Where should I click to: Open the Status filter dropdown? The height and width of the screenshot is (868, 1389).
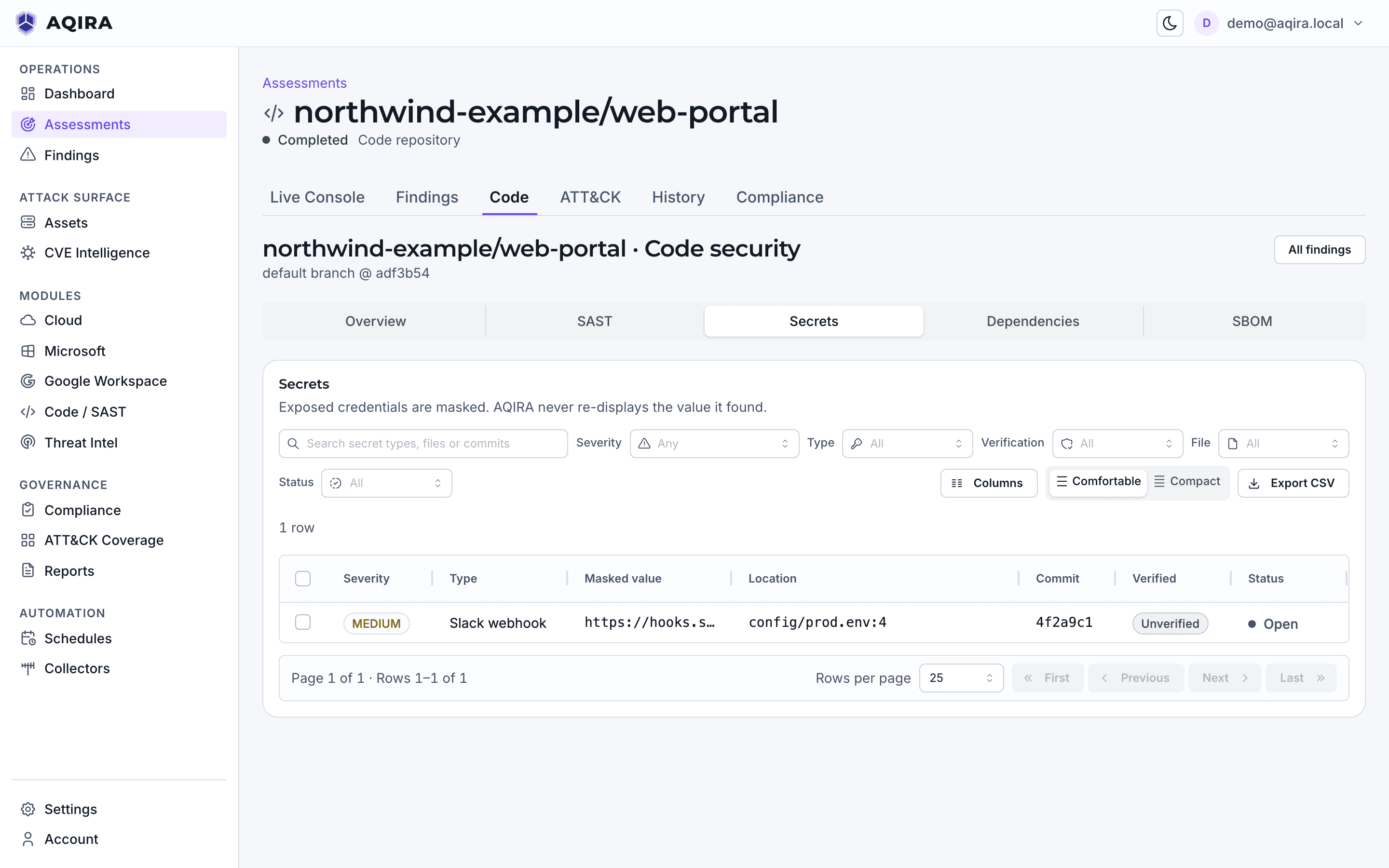pos(386,483)
